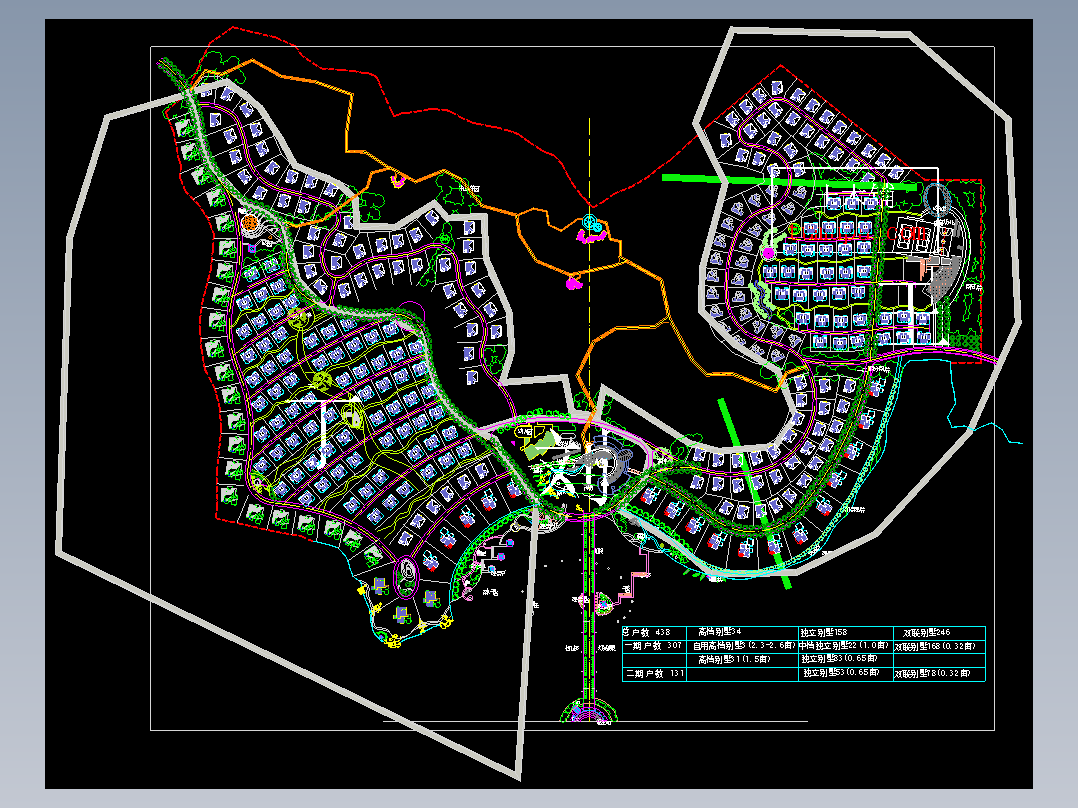Click the '高档别墅34' table cell
Viewport: 1078px width, 808px height.
pos(742,633)
